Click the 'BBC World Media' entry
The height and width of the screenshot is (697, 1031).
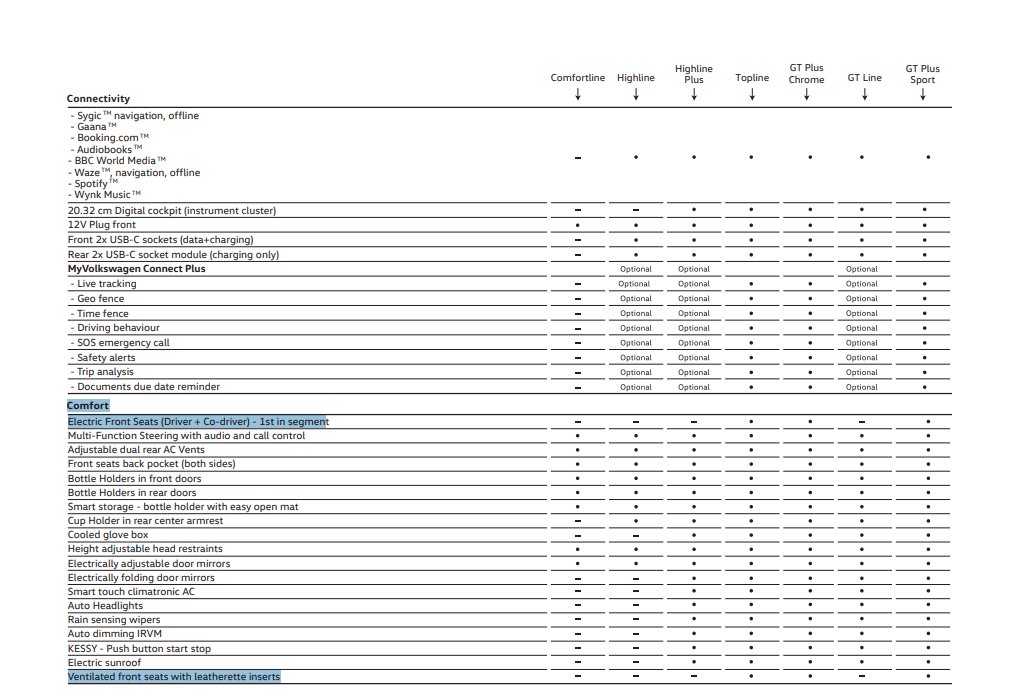point(117,160)
